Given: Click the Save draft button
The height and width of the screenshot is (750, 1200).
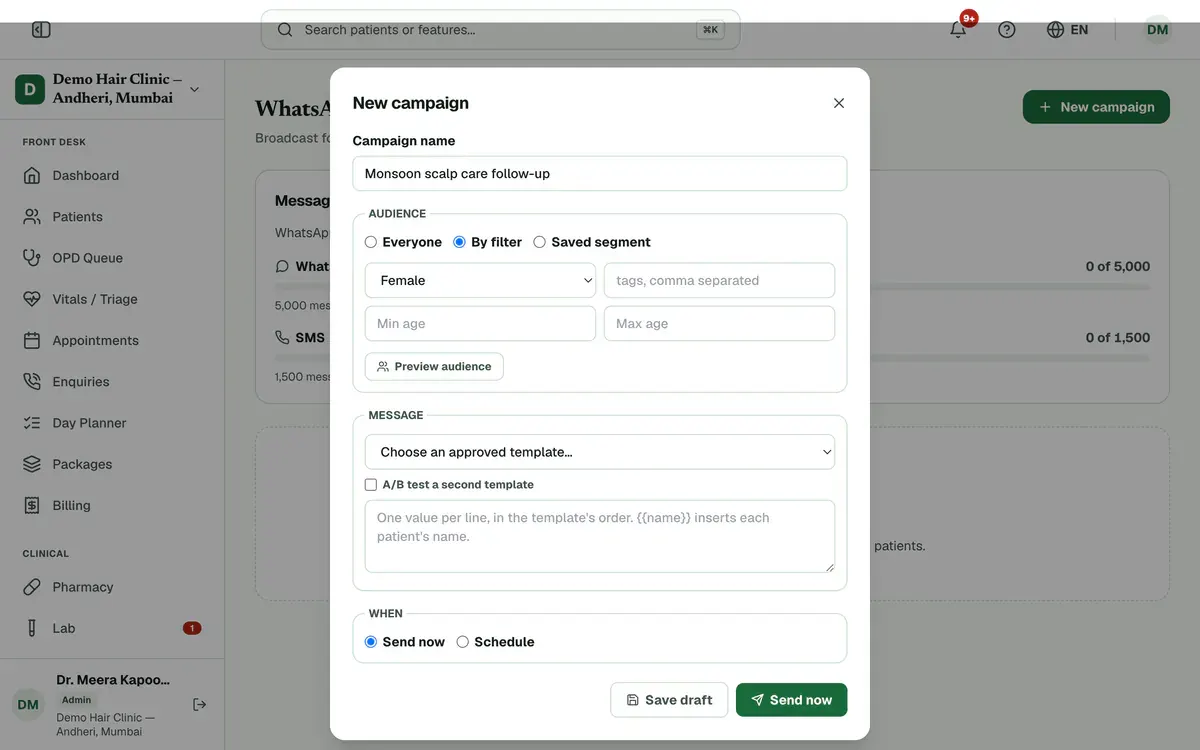Looking at the screenshot, I should [x=669, y=700].
